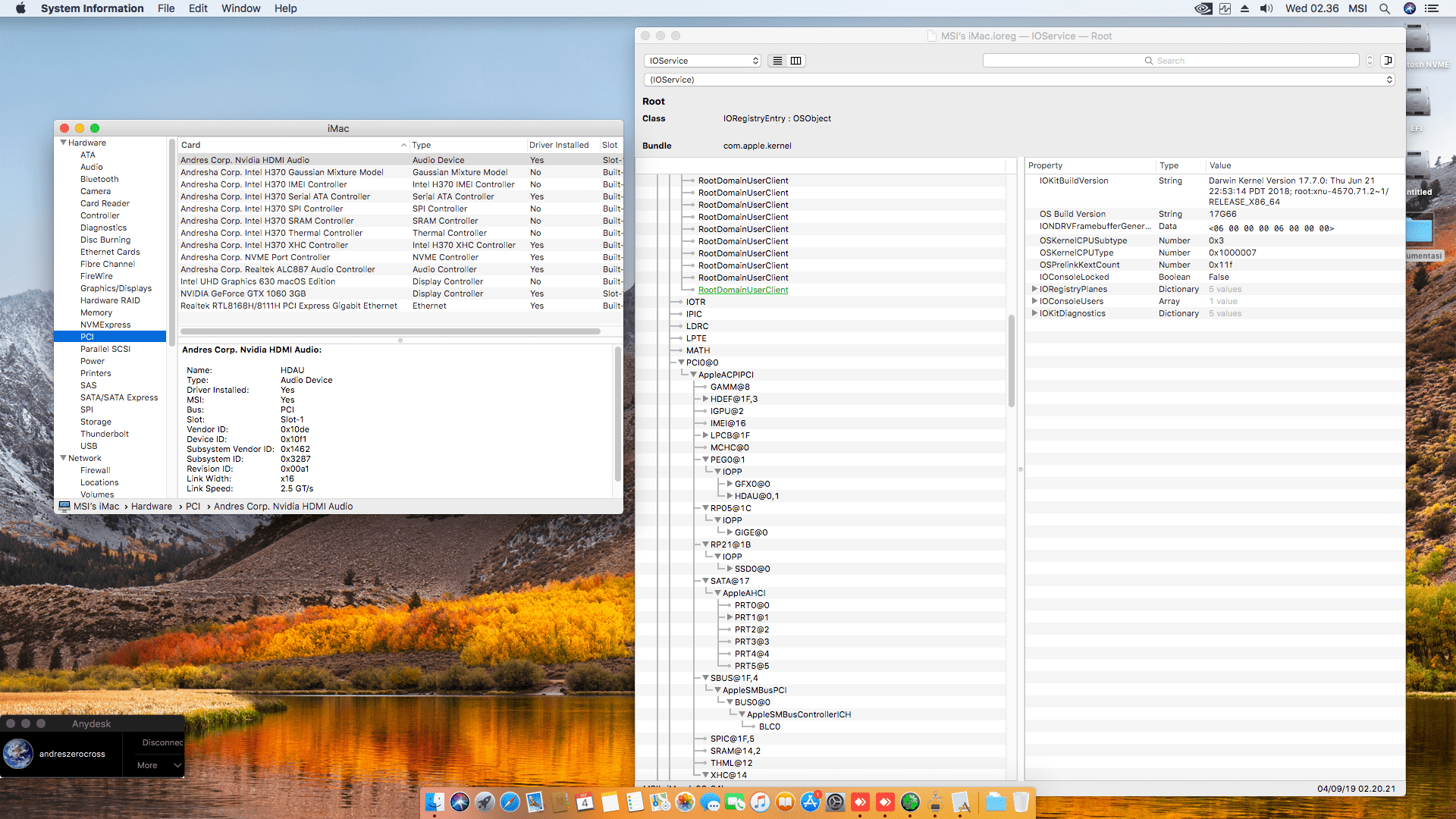Click Spotlight search icon in menu bar

click(x=1384, y=8)
